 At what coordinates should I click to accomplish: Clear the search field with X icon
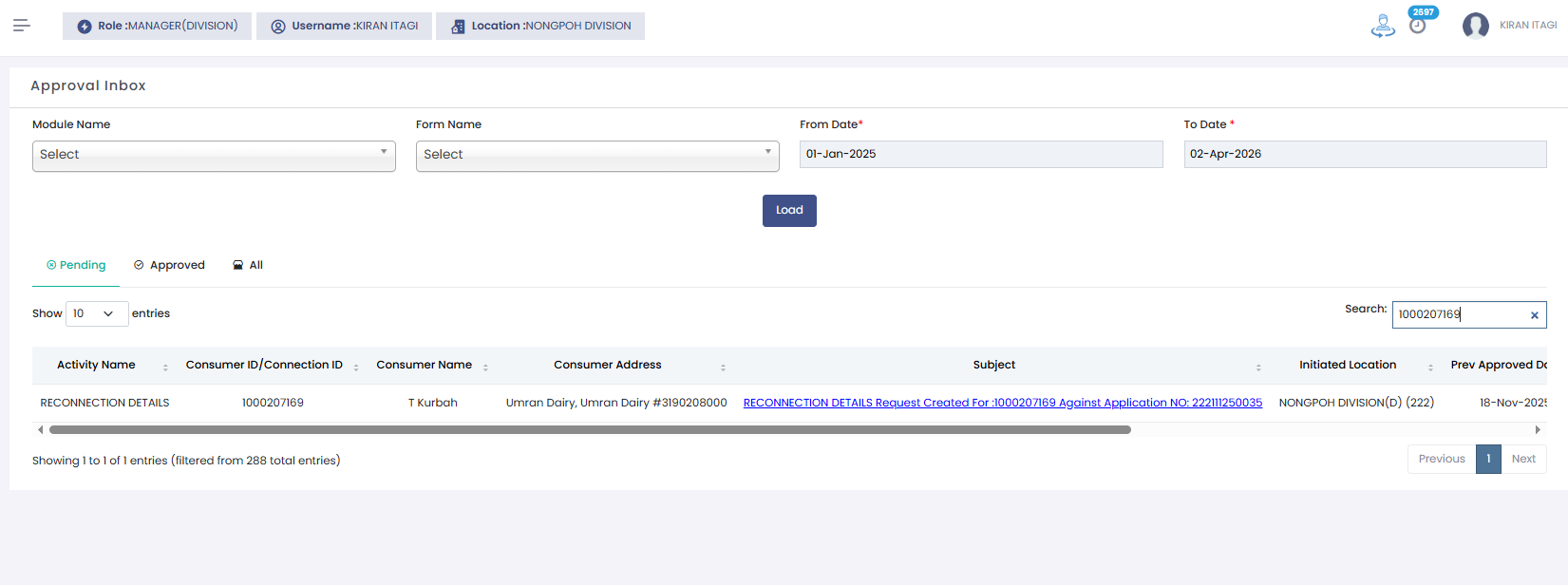pos(1534,315)
